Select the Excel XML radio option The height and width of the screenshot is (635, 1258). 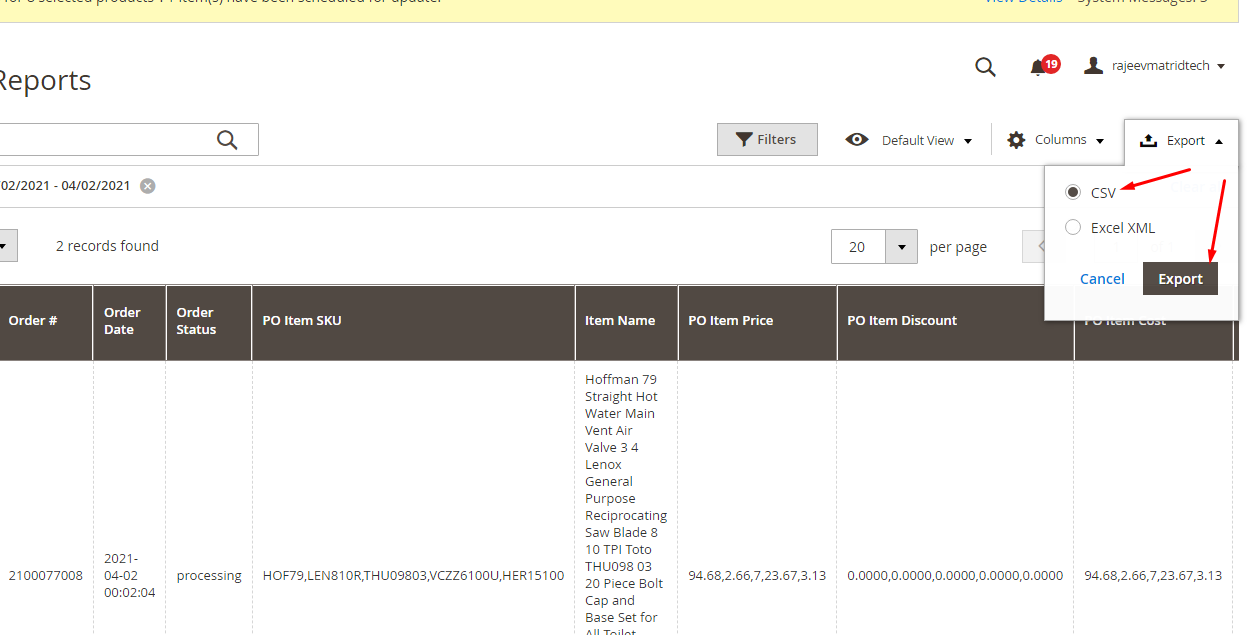(x=1073, y=227)
